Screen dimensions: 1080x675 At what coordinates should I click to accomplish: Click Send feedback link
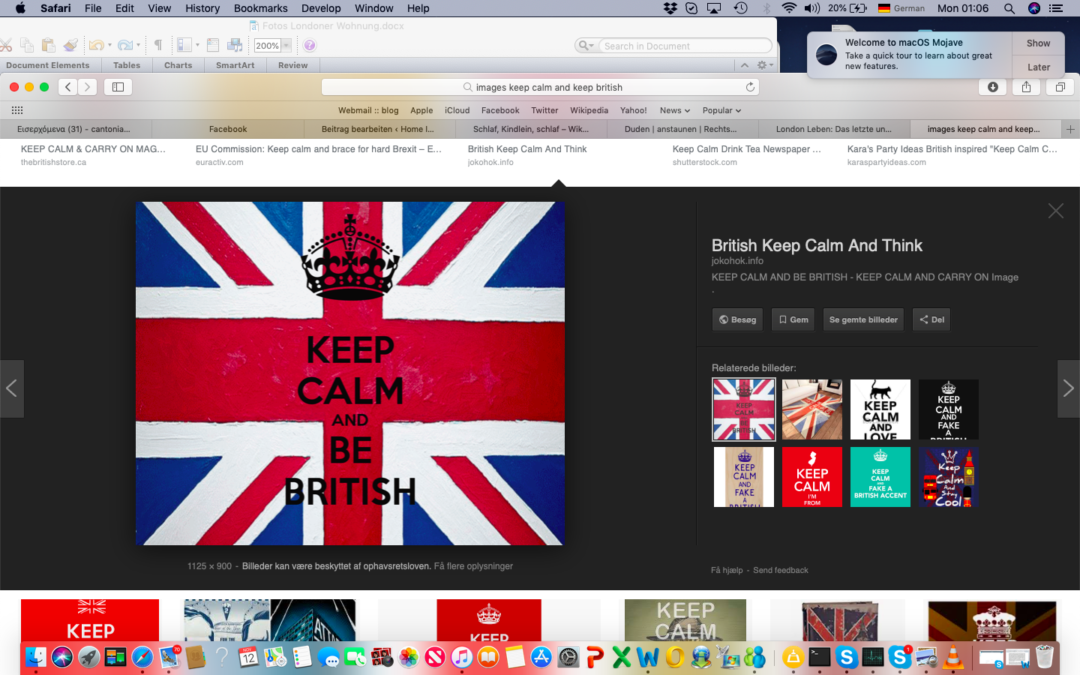780,570
